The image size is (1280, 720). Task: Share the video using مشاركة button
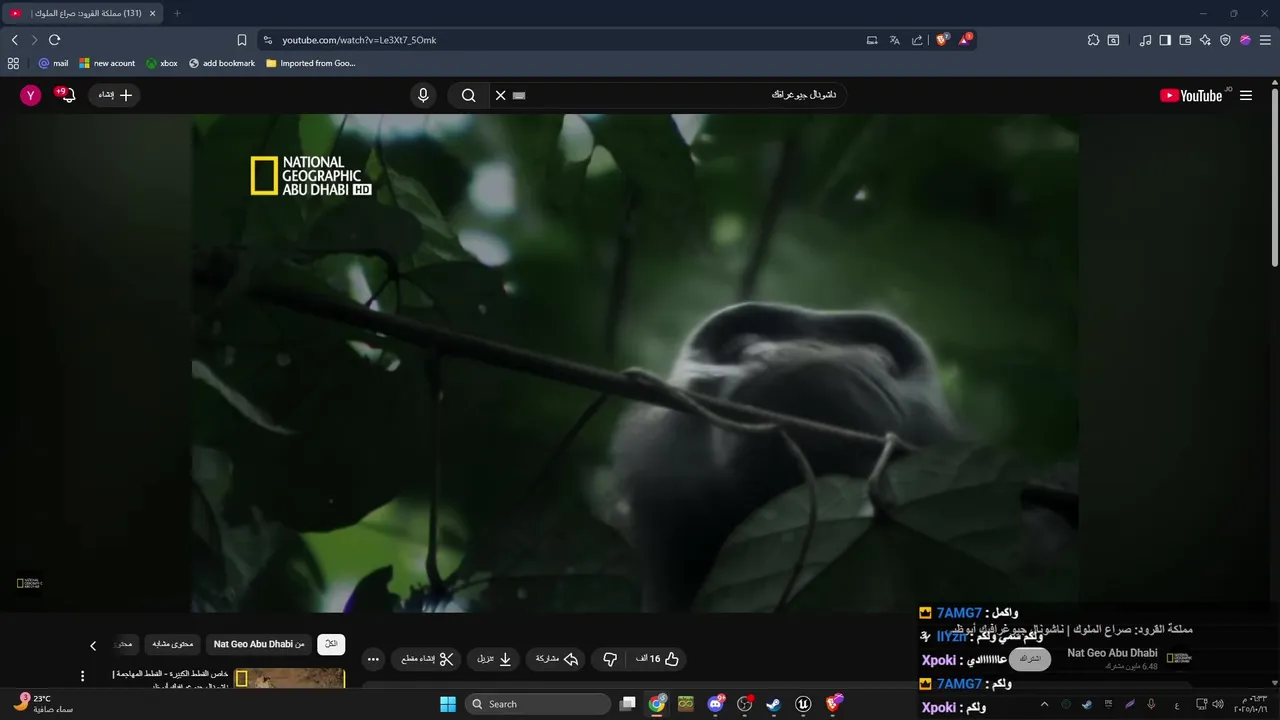(557, 659)
